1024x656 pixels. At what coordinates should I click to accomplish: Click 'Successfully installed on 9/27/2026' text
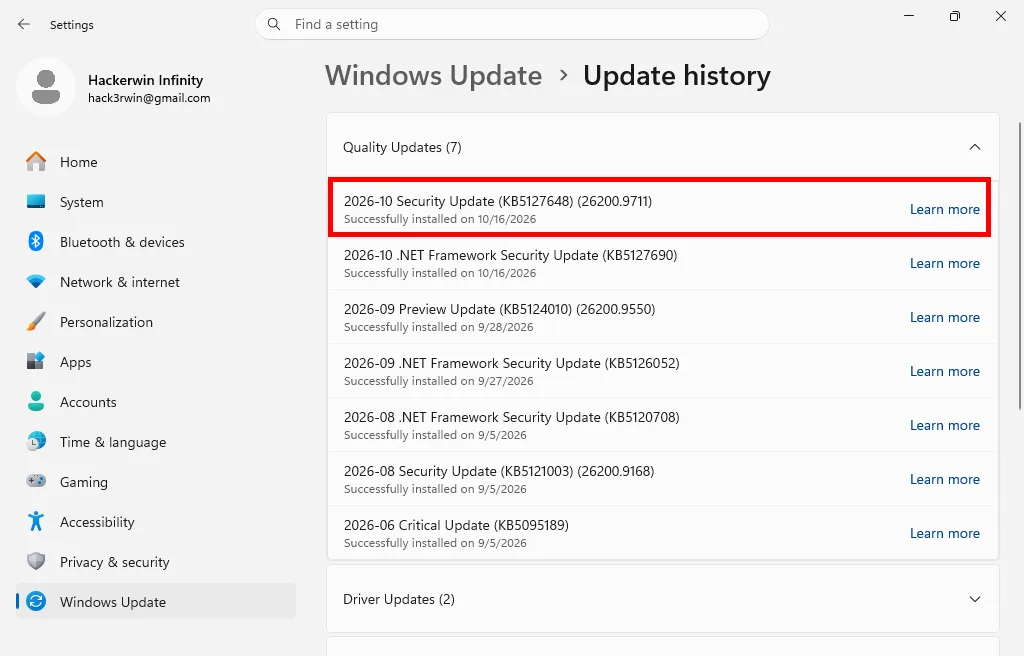(438, 381)
